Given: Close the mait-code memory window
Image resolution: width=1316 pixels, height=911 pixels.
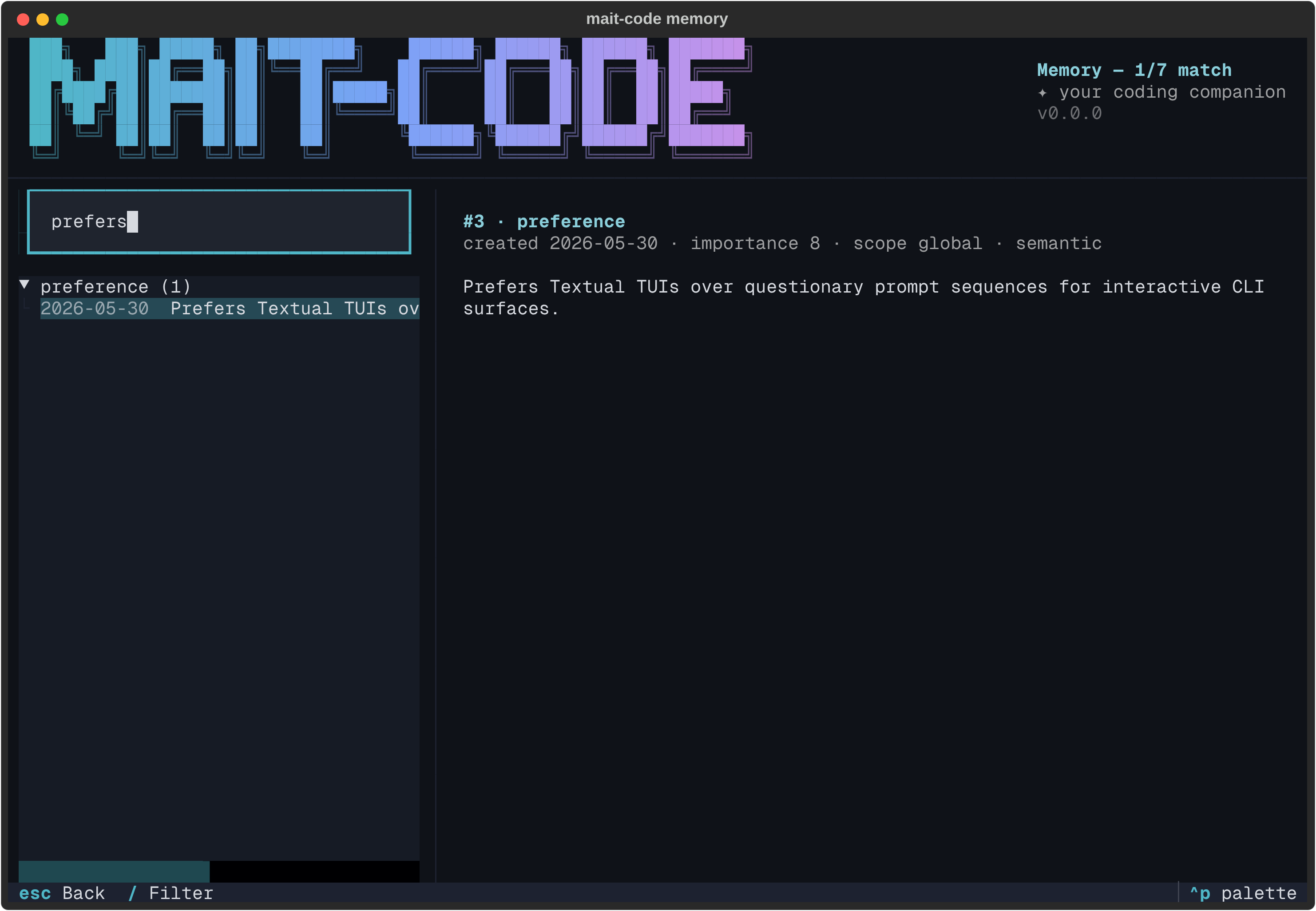Looking at the screenshot, I should (24, 20).
